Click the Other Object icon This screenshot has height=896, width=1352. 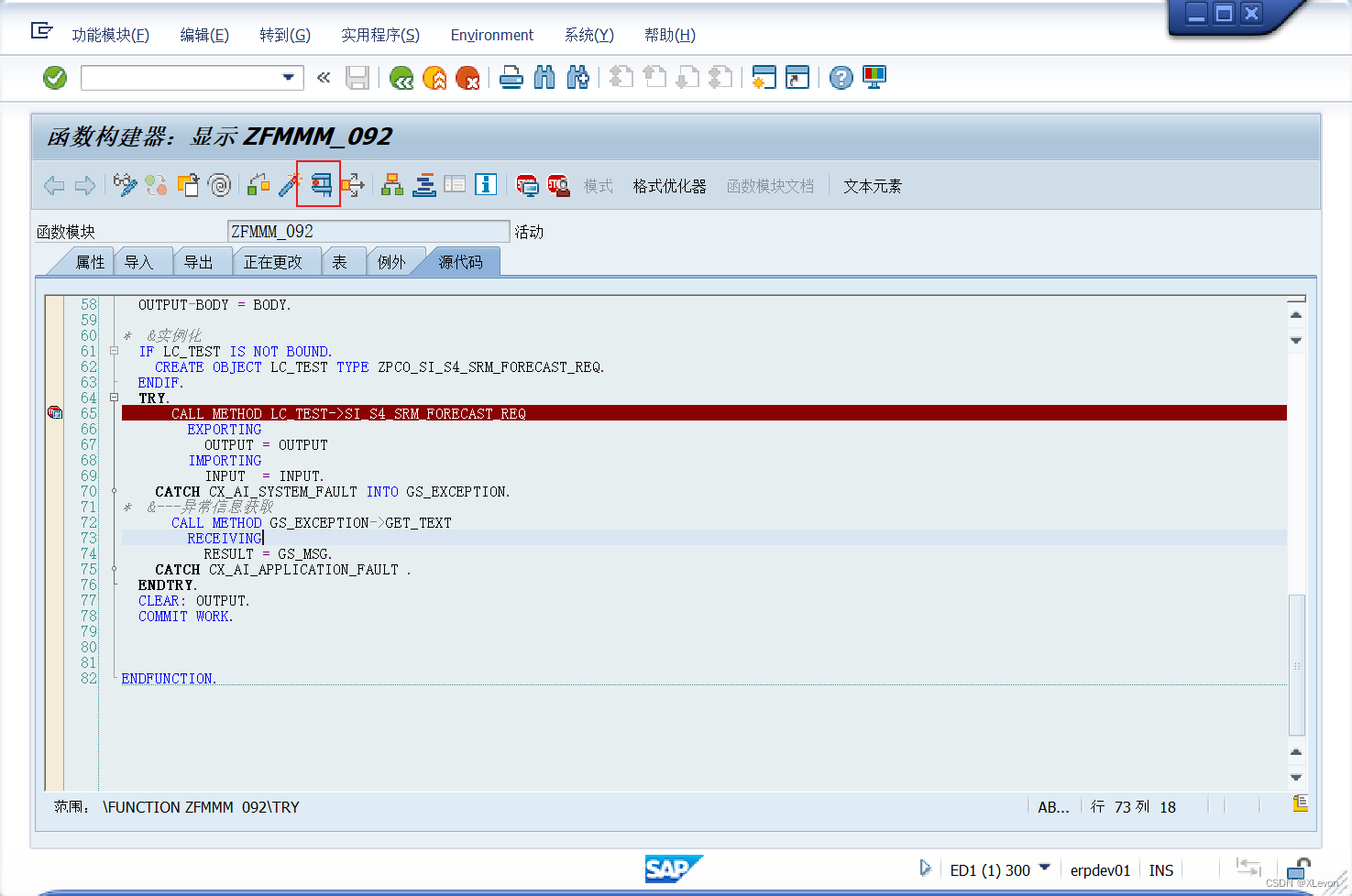point(188,185)
